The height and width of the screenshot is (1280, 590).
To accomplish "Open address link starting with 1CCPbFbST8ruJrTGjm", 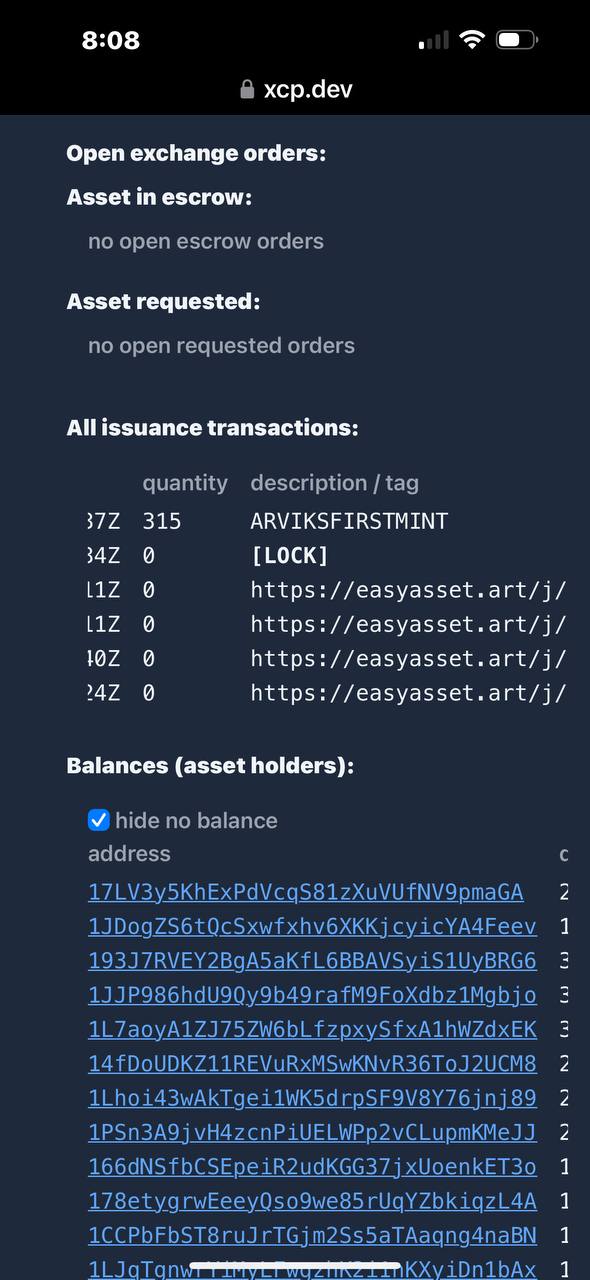I will click(312, 1236).
